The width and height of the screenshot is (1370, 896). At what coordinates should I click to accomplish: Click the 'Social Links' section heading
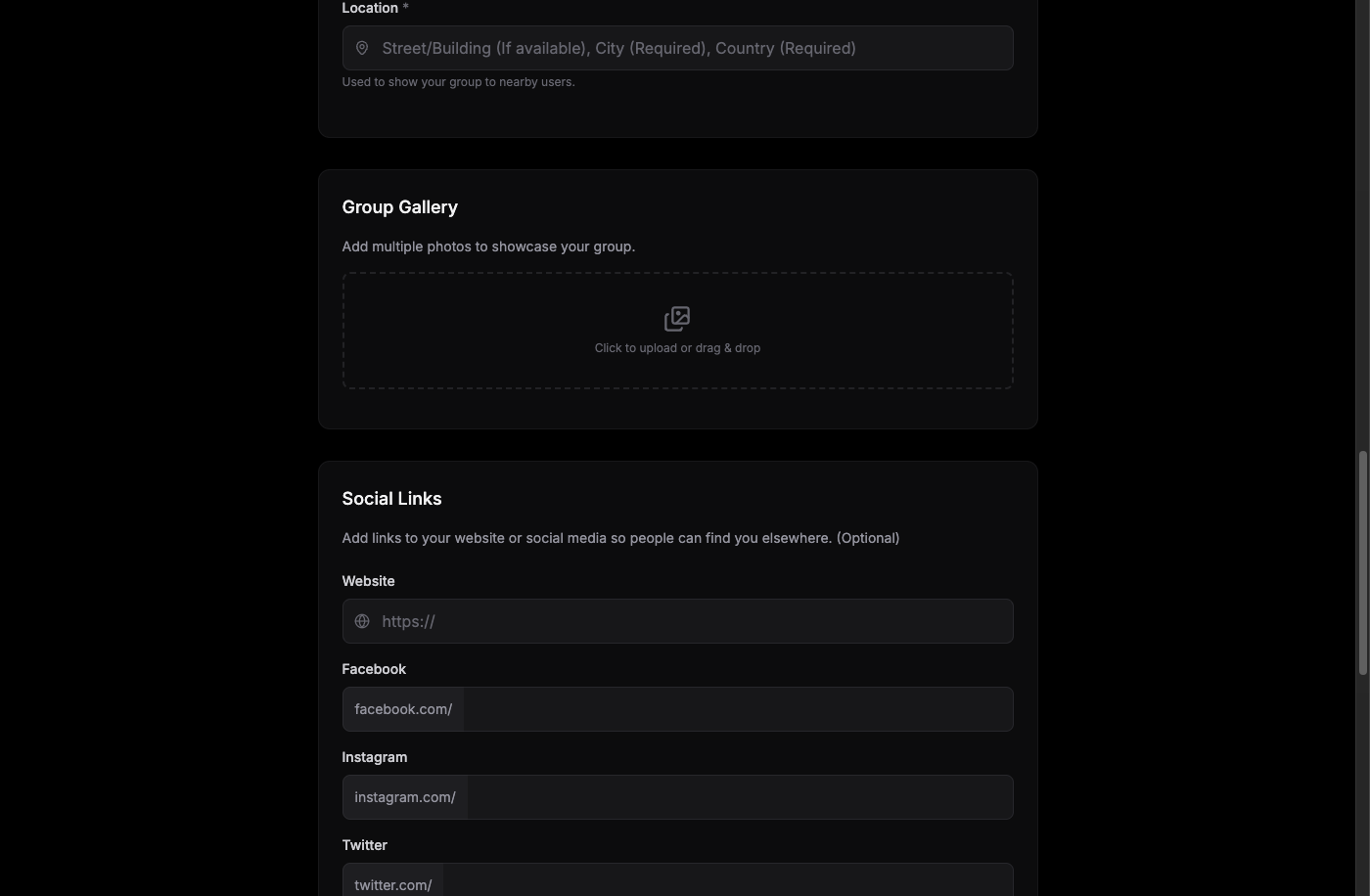pos(391,499)
